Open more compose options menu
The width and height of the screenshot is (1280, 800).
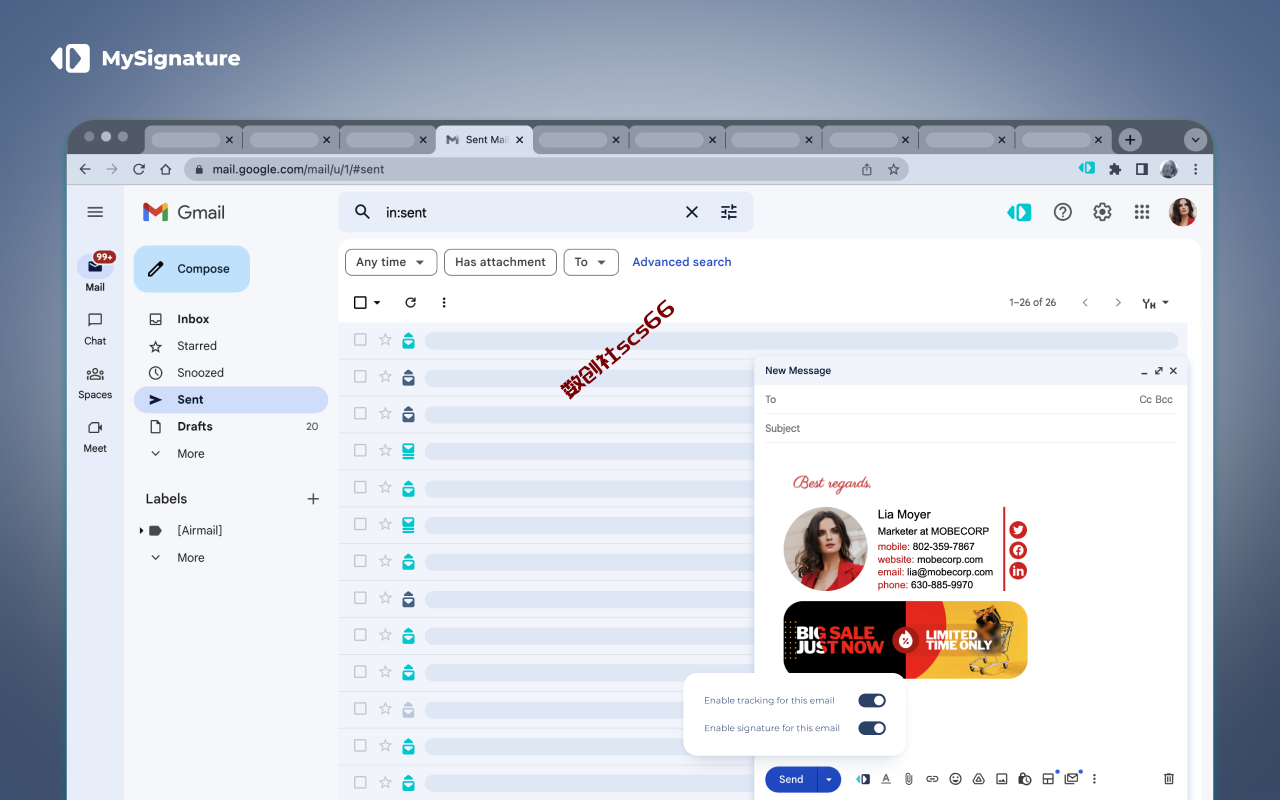click(x=1095, y=779)
